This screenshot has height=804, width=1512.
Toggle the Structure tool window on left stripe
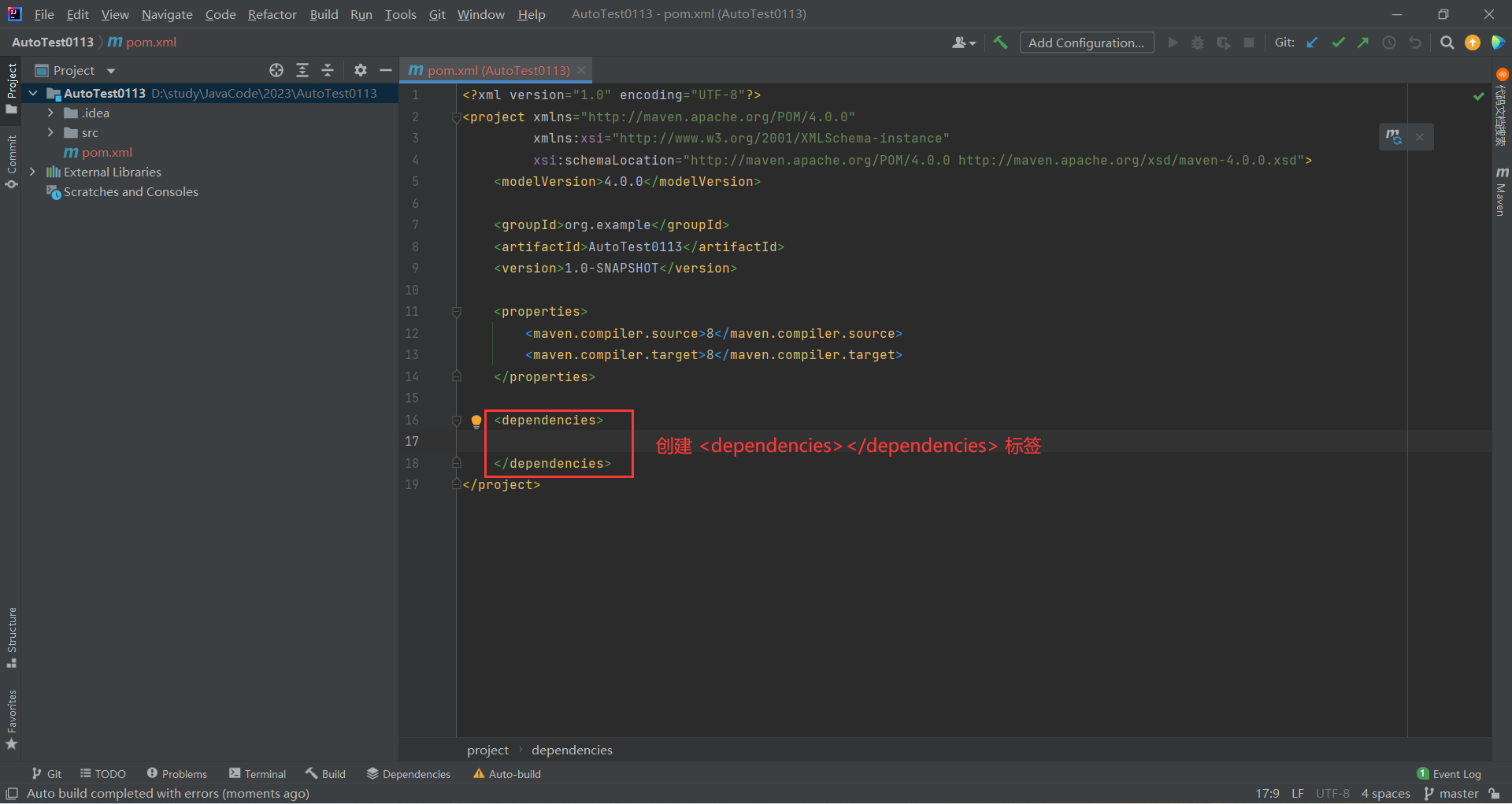tap(11, 638)
